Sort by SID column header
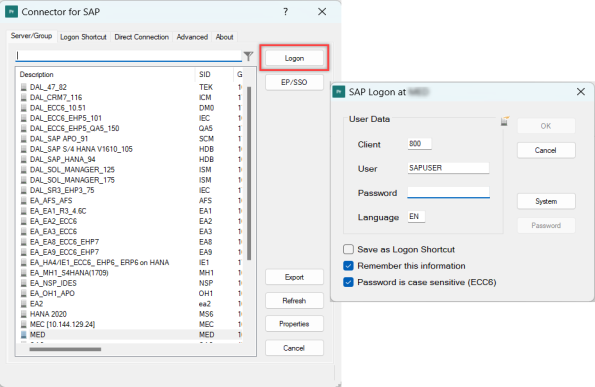 214,74
